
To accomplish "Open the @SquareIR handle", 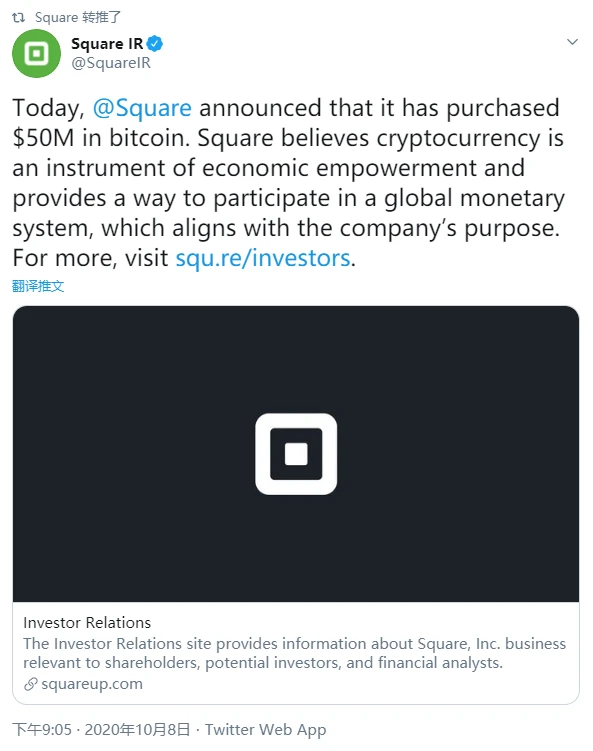I will coord(111,63).
